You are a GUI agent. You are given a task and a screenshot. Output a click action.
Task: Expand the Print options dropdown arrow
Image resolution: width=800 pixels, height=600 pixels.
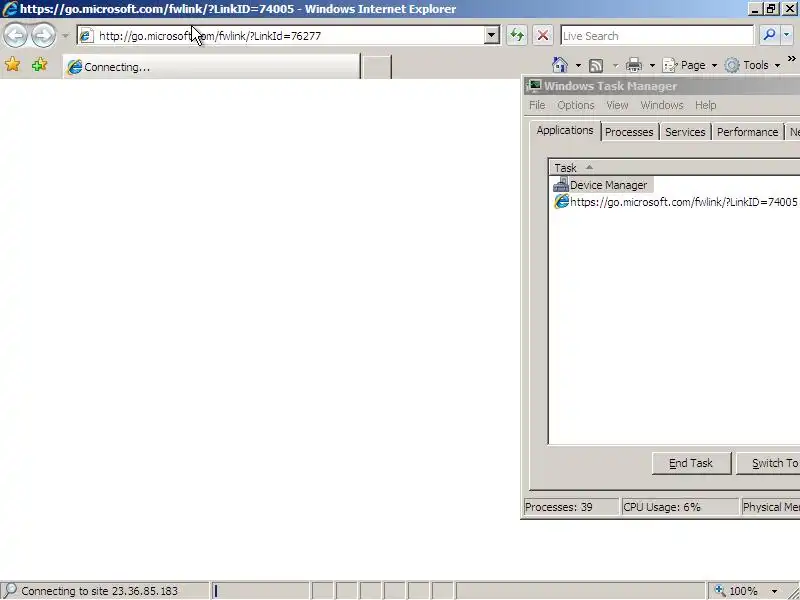point(652,65)
